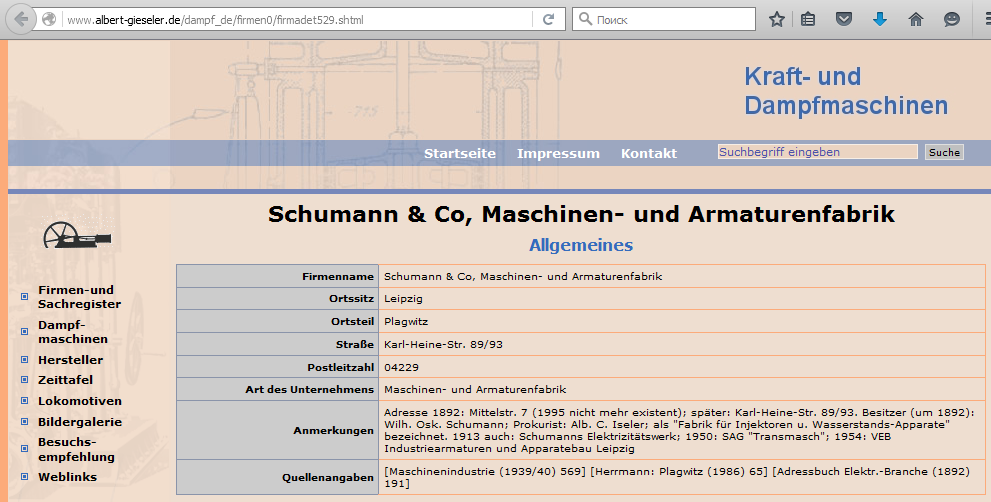Screen dimensions: 991x502
Task: Click bullet icon next to Hersteller
Action: pos(25,359)
